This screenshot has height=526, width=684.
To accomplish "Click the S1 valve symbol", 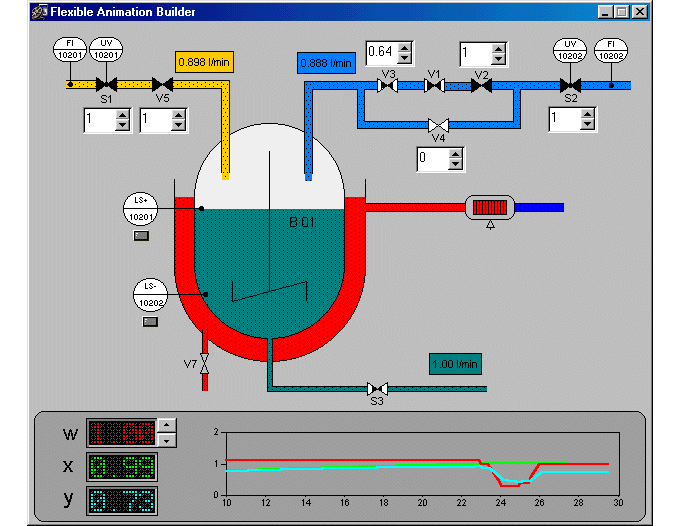I will point(107,85).
